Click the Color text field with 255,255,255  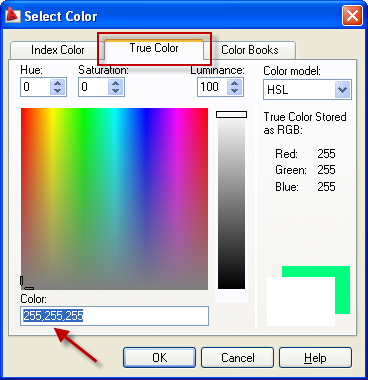[114, 316]
